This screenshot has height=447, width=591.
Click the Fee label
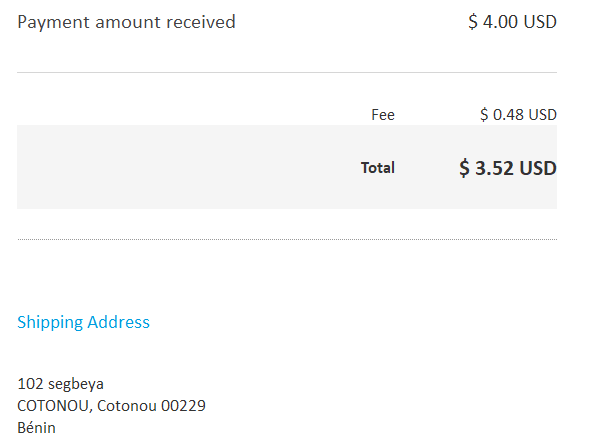tap(383, 115)
